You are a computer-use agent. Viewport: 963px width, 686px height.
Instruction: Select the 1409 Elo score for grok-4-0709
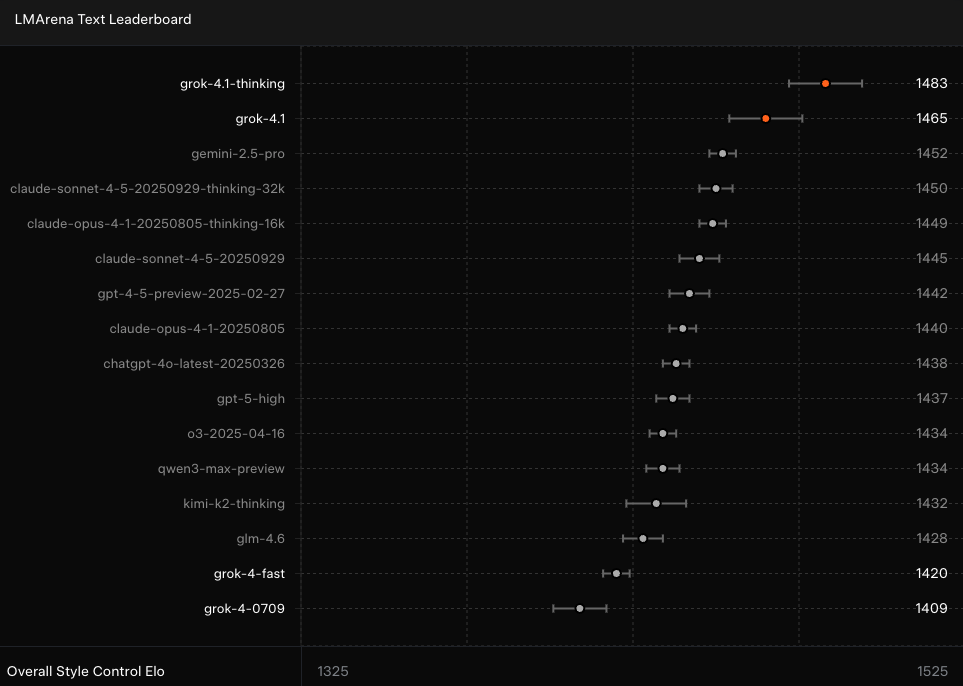click(931, 609)
